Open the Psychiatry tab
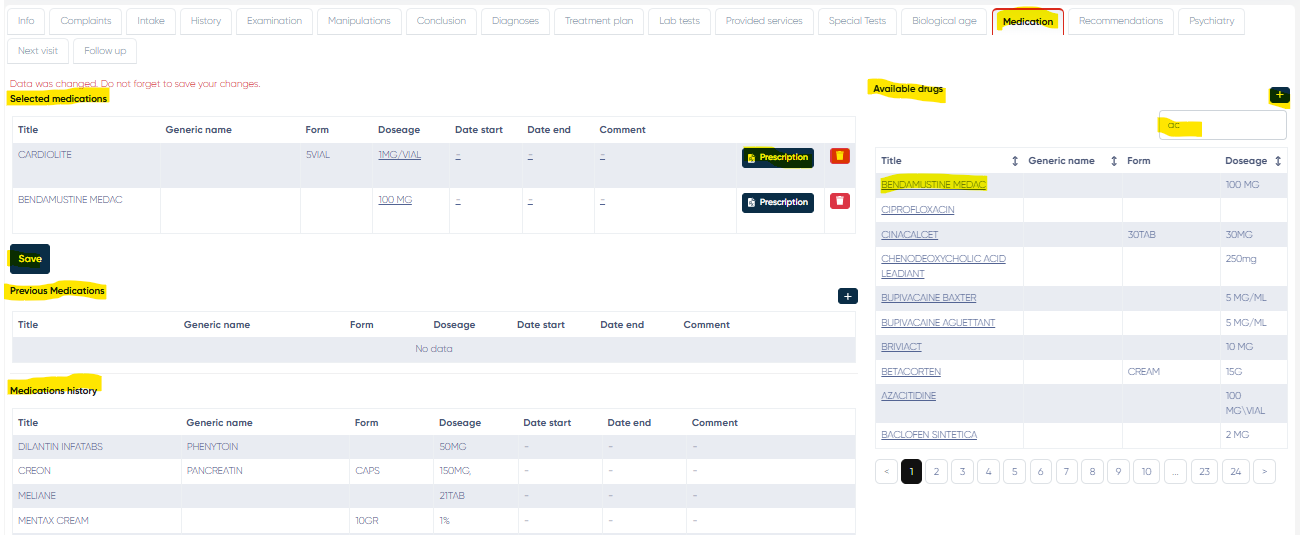 click(x=1210, y=21)
